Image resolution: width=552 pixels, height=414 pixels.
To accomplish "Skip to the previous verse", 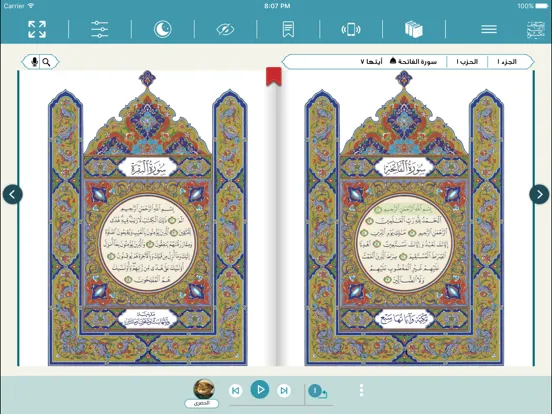I will point(236,390).
